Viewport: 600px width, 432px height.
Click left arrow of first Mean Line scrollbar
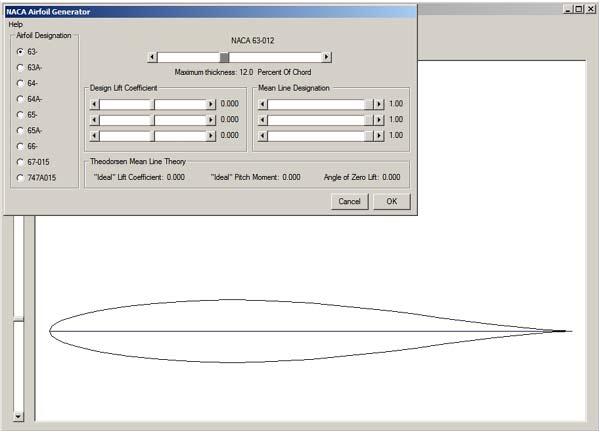tap(262, 104)
